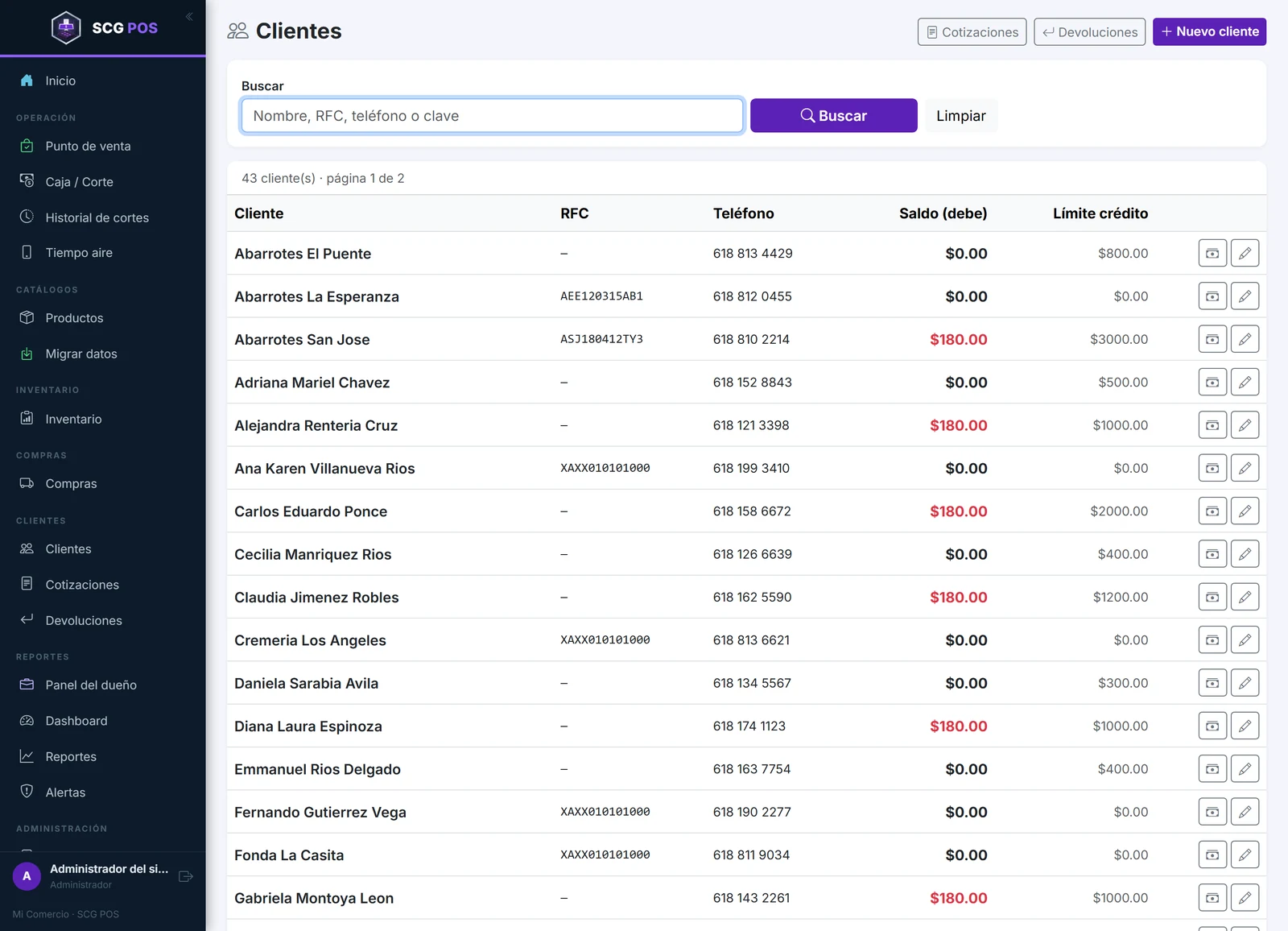This screenshot has height=931, width=1288.
Task: Open payment icon for Abarrotes El Puente
Action: pyautogui.click(x=1212, y=253)
